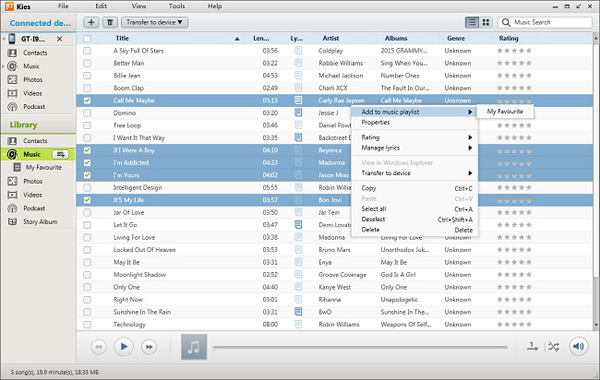Uncheck the If I Were A Boy checkbox
The image size is (600, 380).
tap(87, 150)
